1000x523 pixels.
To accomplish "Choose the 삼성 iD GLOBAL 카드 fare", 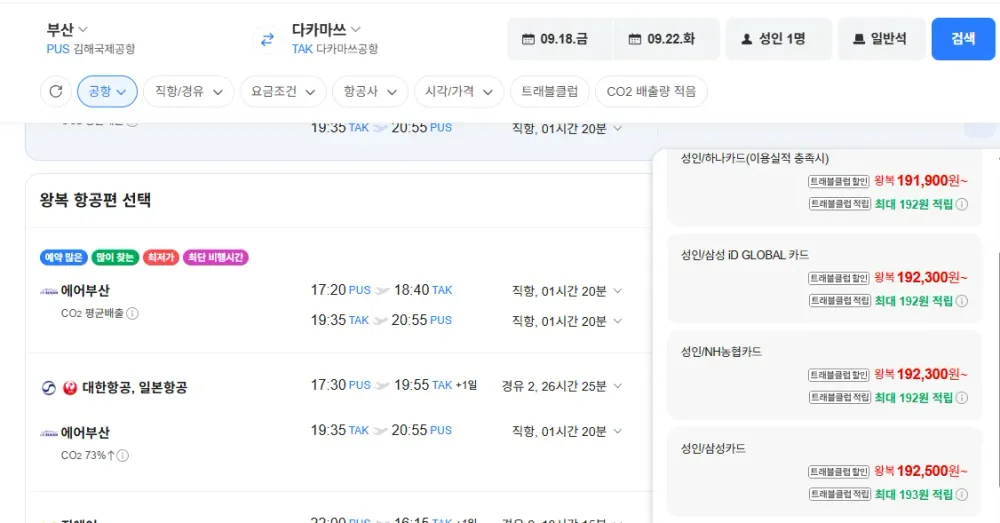I will click(x=824, y=279).
